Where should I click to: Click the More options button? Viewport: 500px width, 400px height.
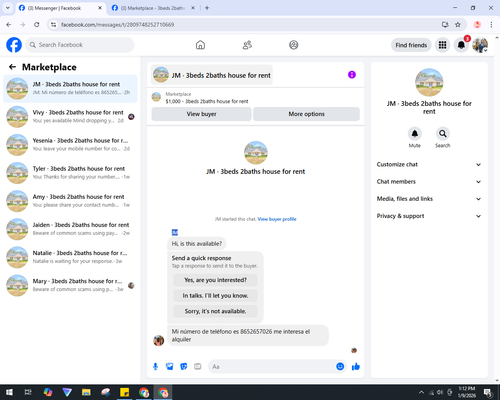pos(306,114)
